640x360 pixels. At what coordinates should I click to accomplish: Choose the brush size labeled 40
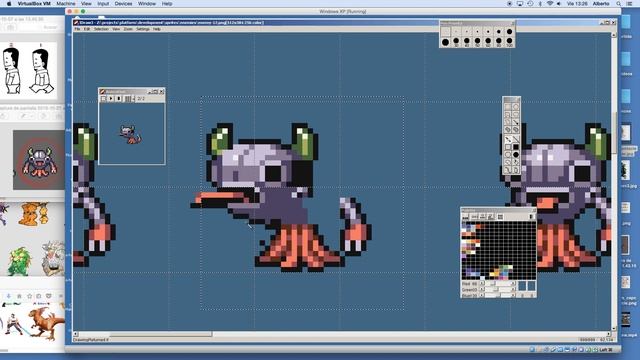467,42
